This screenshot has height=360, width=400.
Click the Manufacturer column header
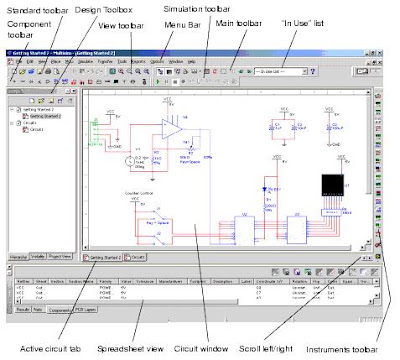pyautogui.click(x=171, y=282)
